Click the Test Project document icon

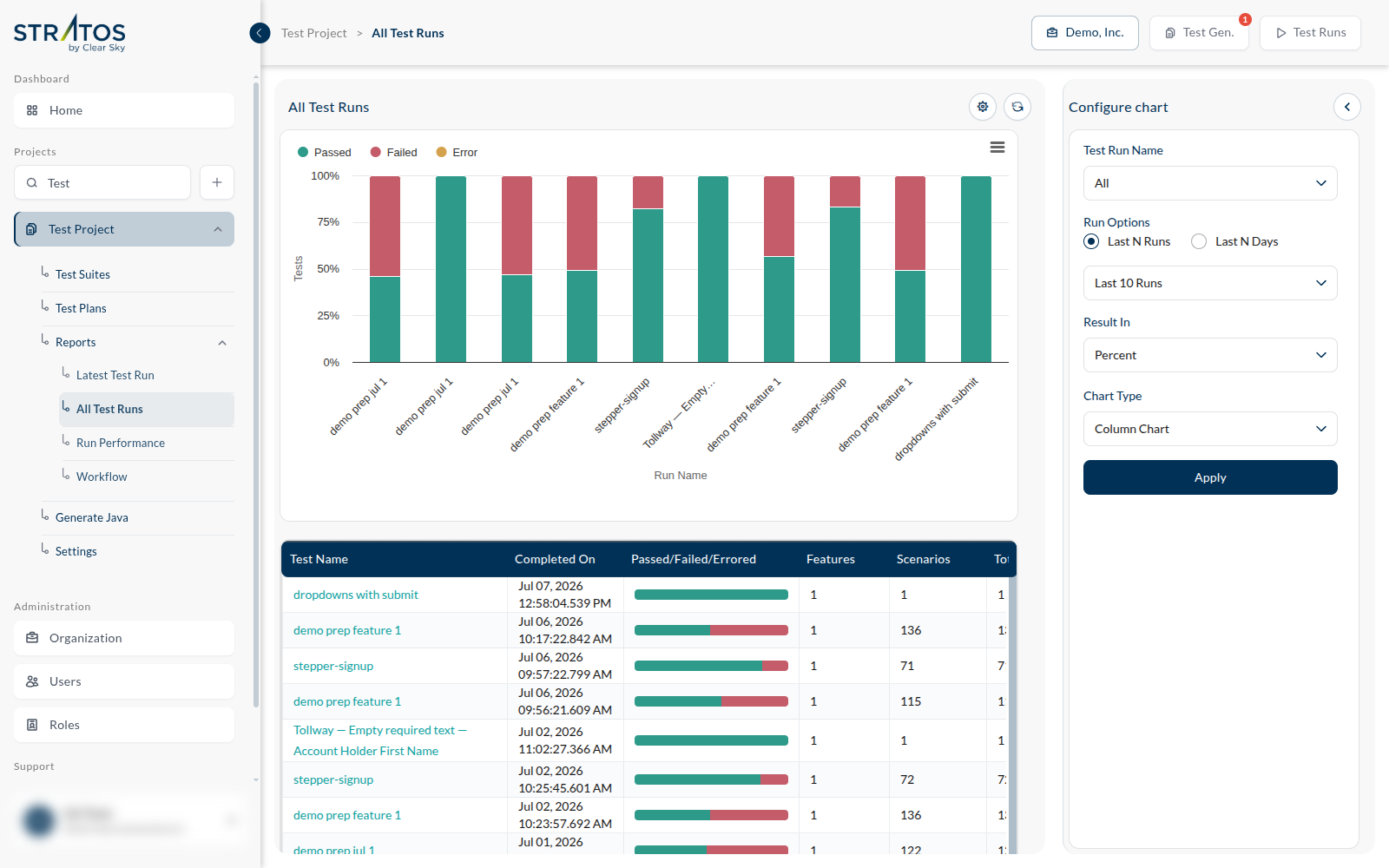pos(31,229)
